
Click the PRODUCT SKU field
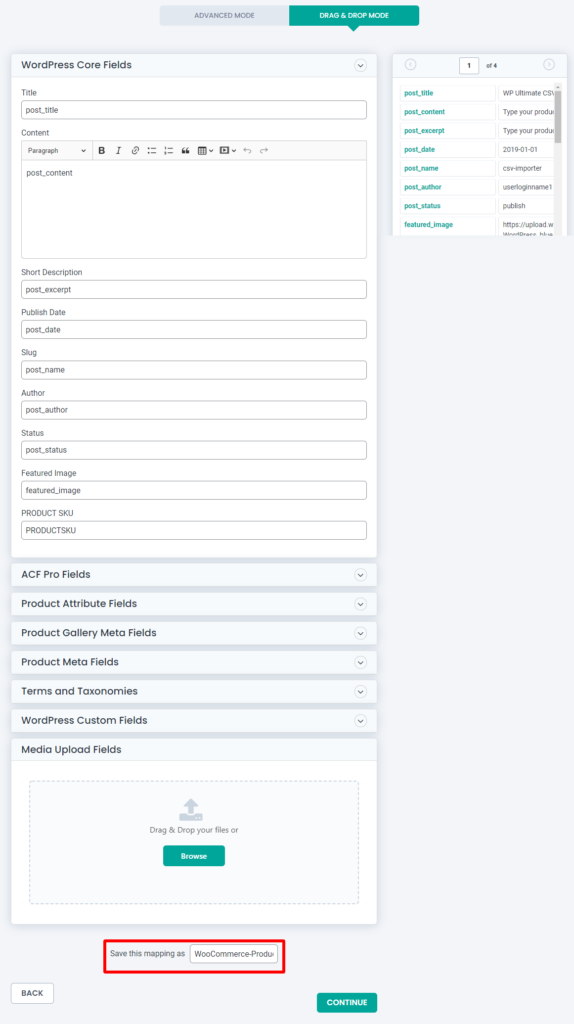(194, 530)
